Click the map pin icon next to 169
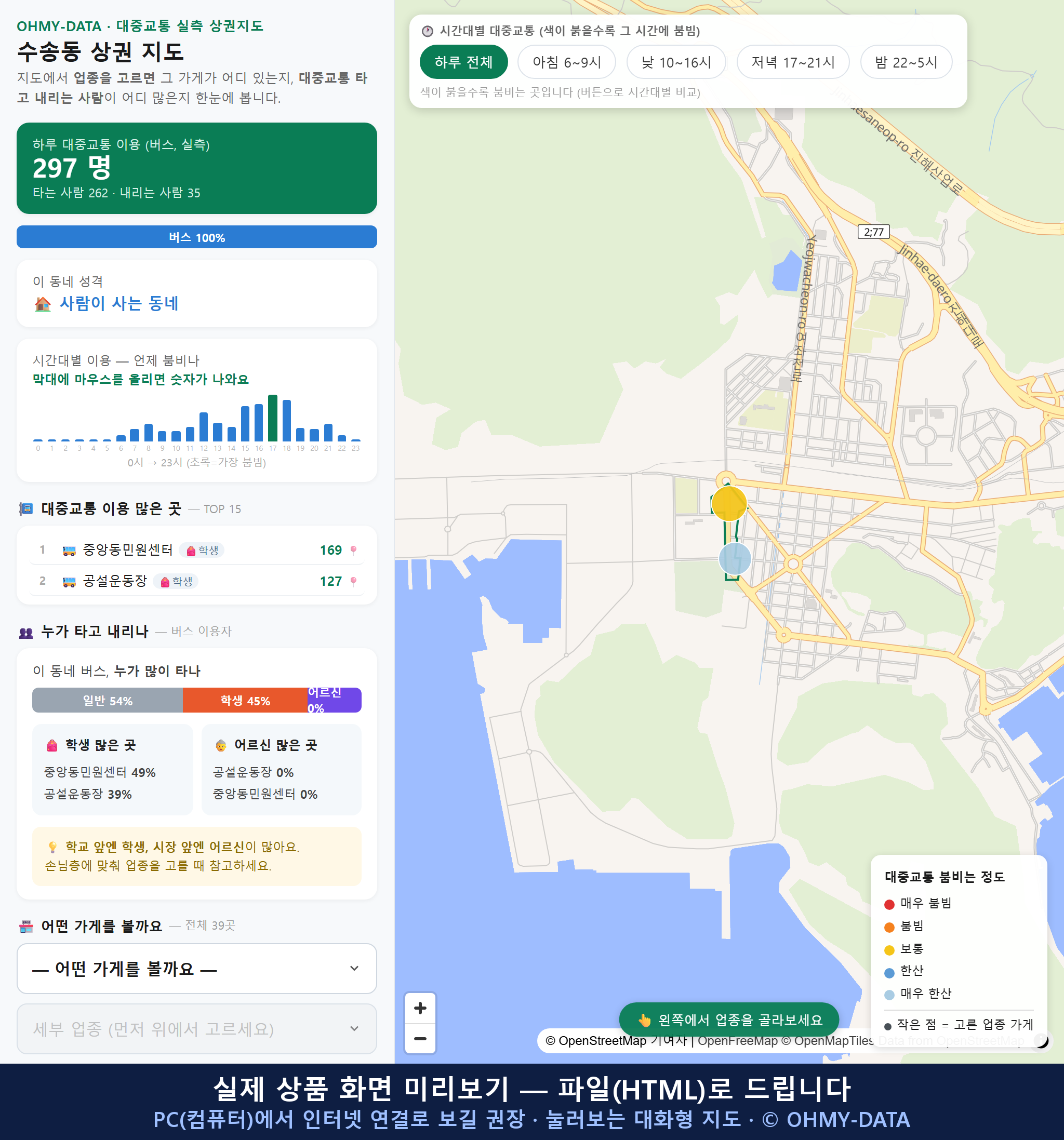 click(353, 551)
